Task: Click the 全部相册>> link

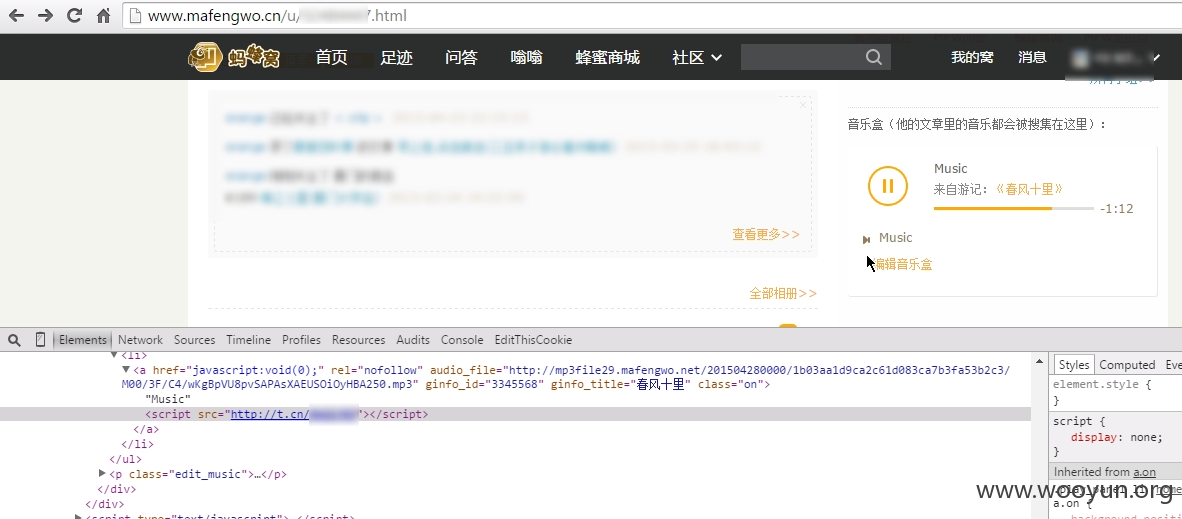Action: (783, 293)
